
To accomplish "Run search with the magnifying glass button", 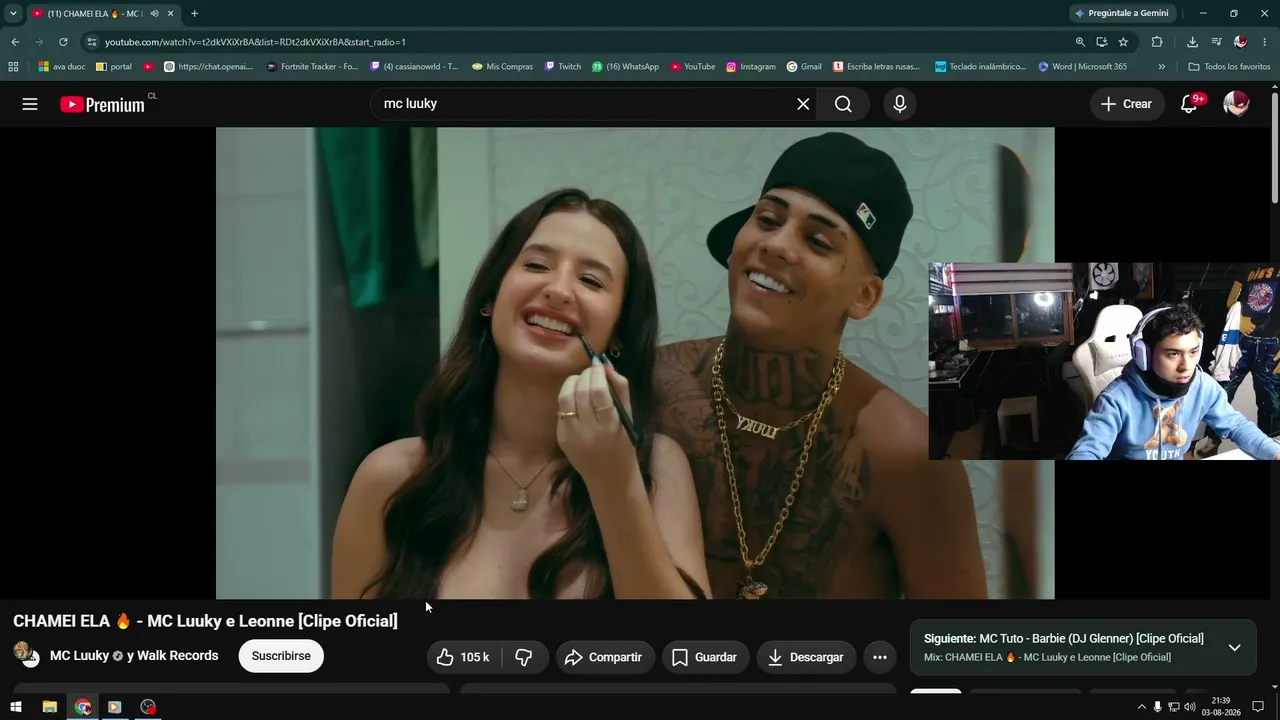I will tap(843, 104).
